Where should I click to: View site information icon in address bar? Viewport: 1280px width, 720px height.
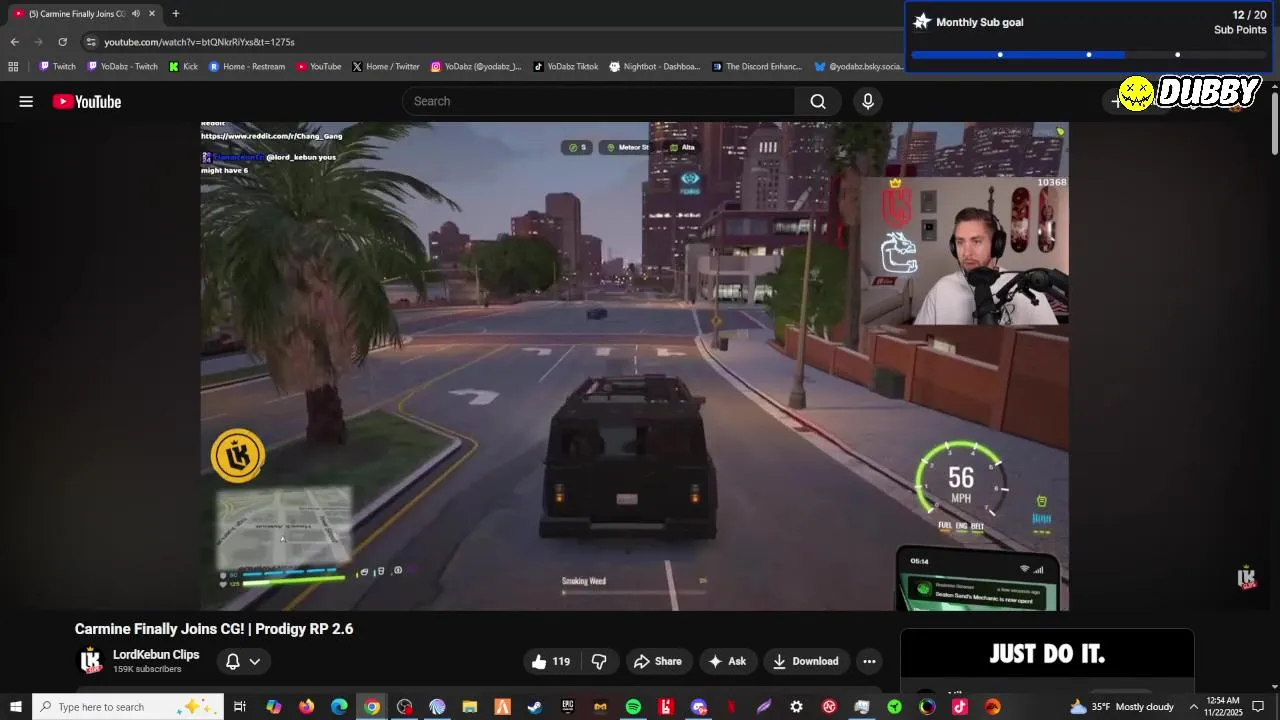pos(91,42)
